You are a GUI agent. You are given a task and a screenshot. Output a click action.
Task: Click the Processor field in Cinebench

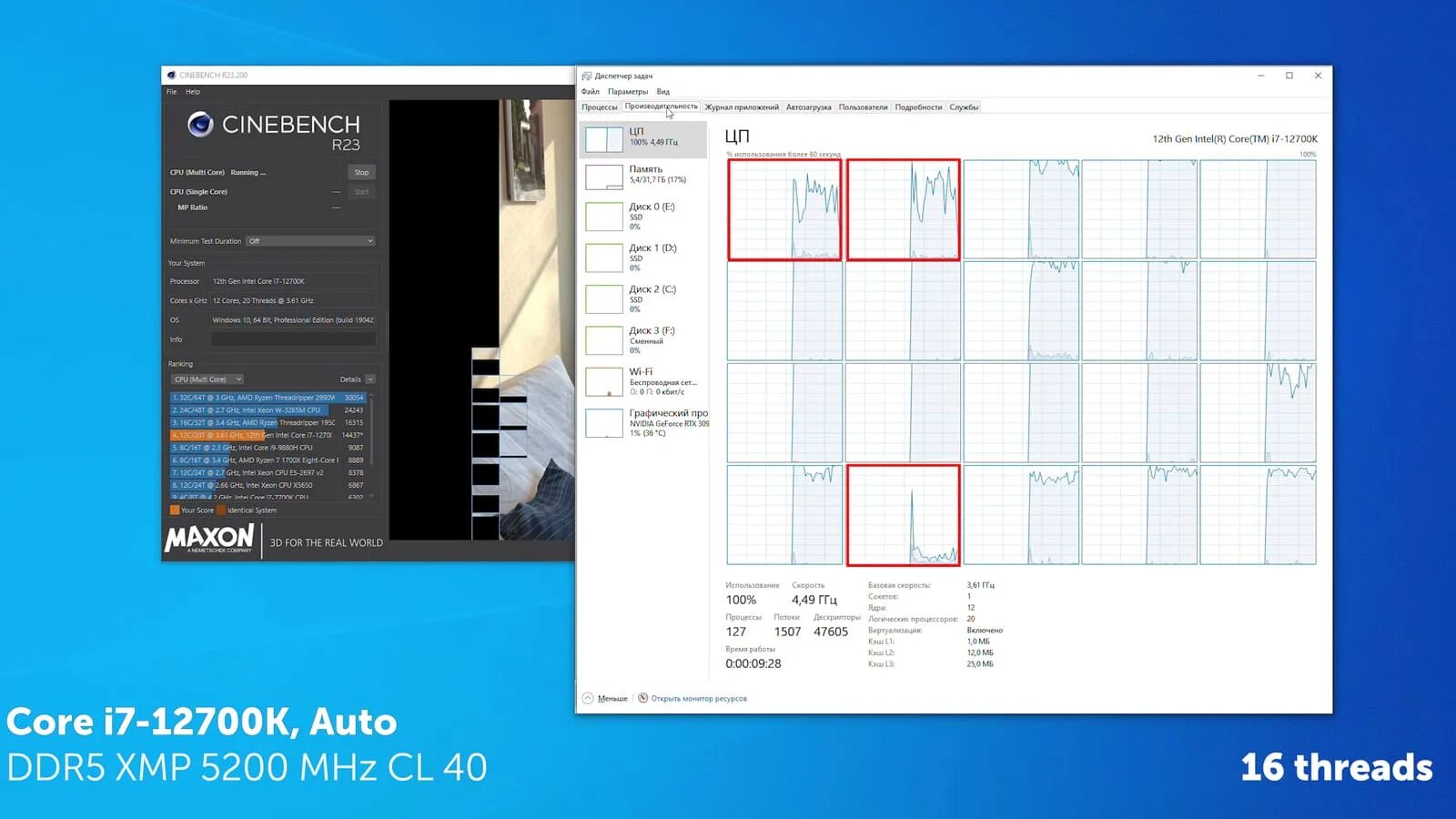pyautogui.click(x=293, y=281)
